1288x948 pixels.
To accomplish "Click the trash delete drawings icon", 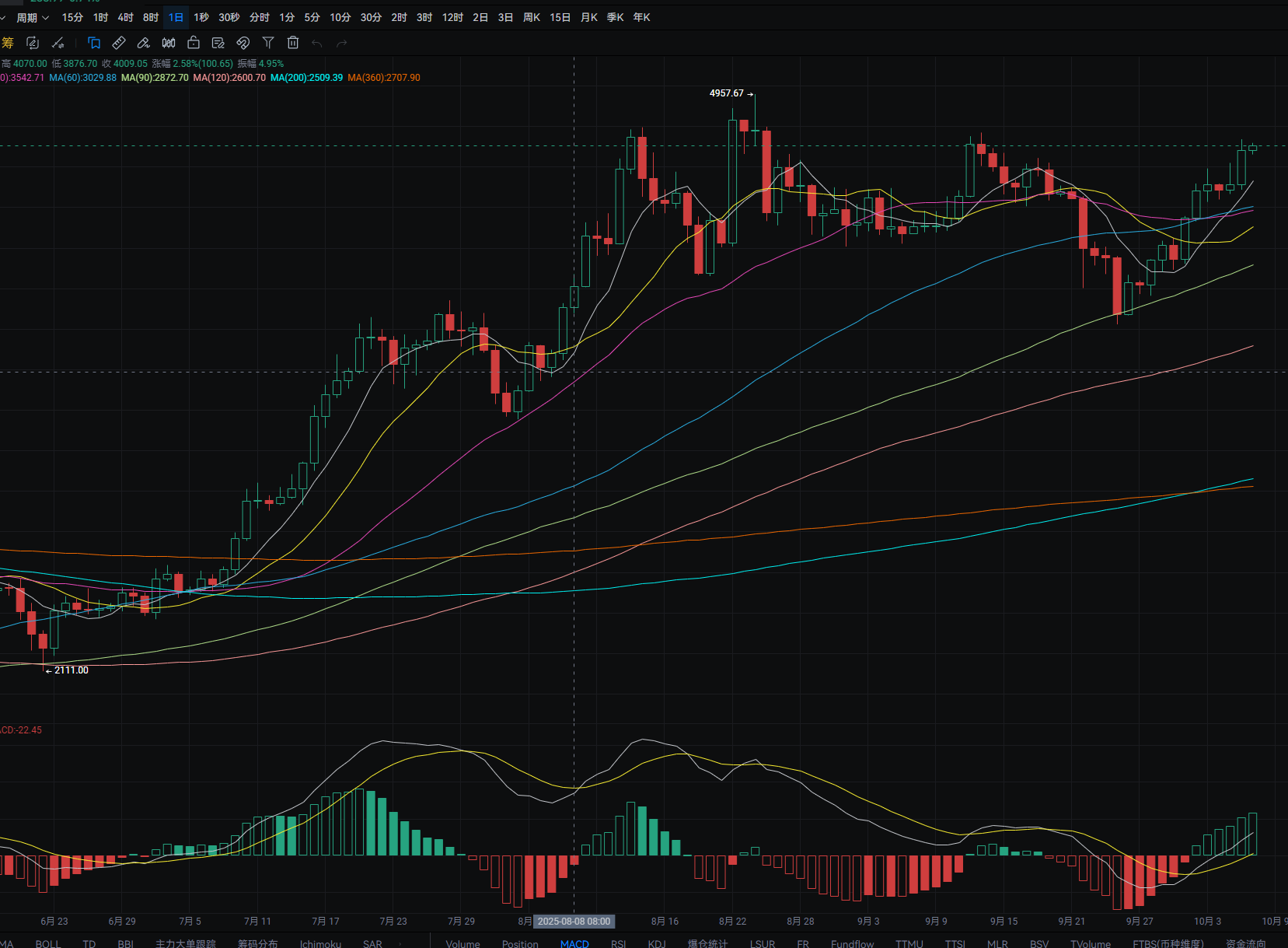I will click(x=292, y=43).
